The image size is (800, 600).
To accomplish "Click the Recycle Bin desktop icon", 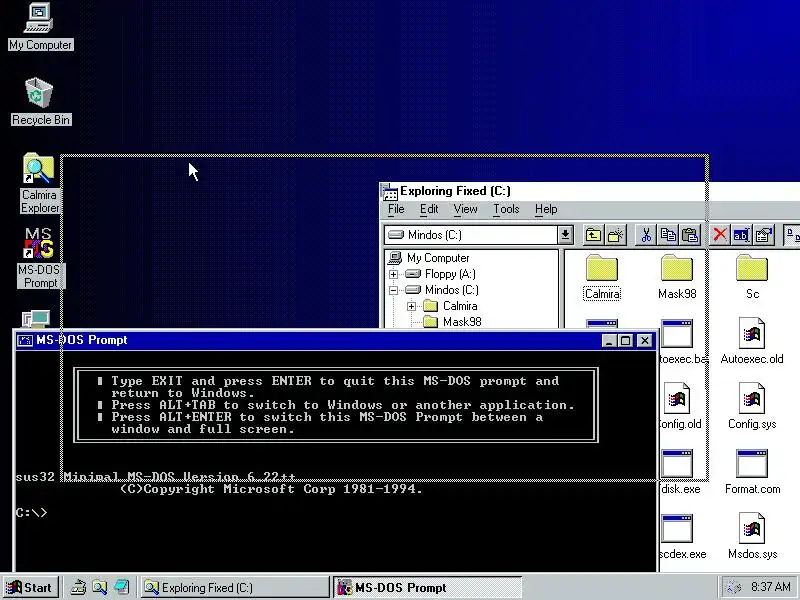I will pos(41,102).
